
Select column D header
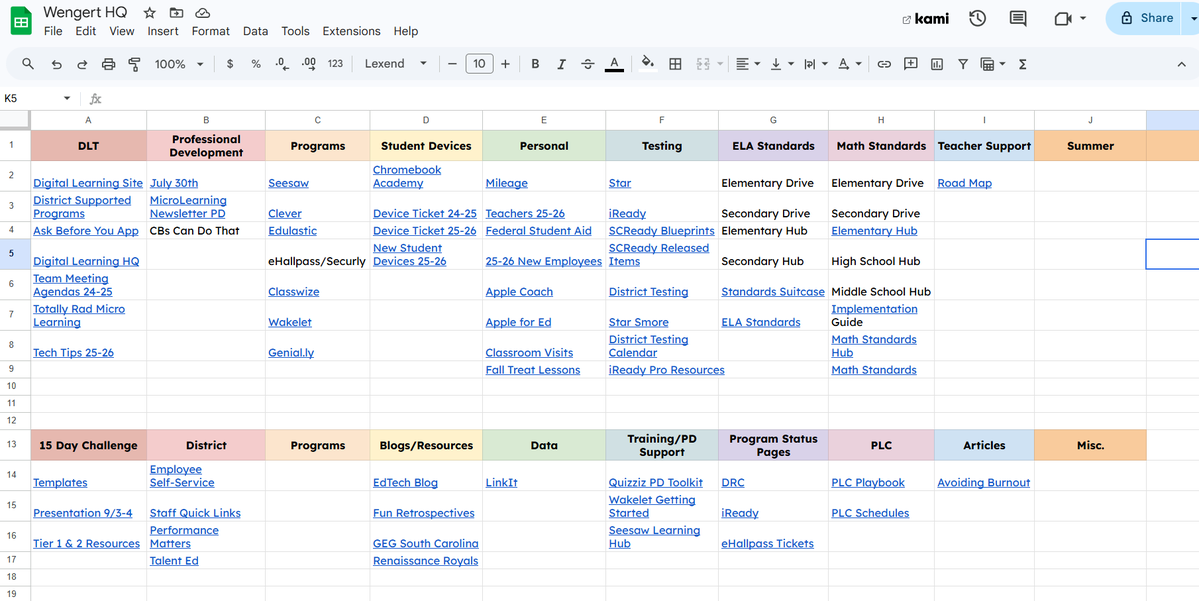click(x=426, y=120)
